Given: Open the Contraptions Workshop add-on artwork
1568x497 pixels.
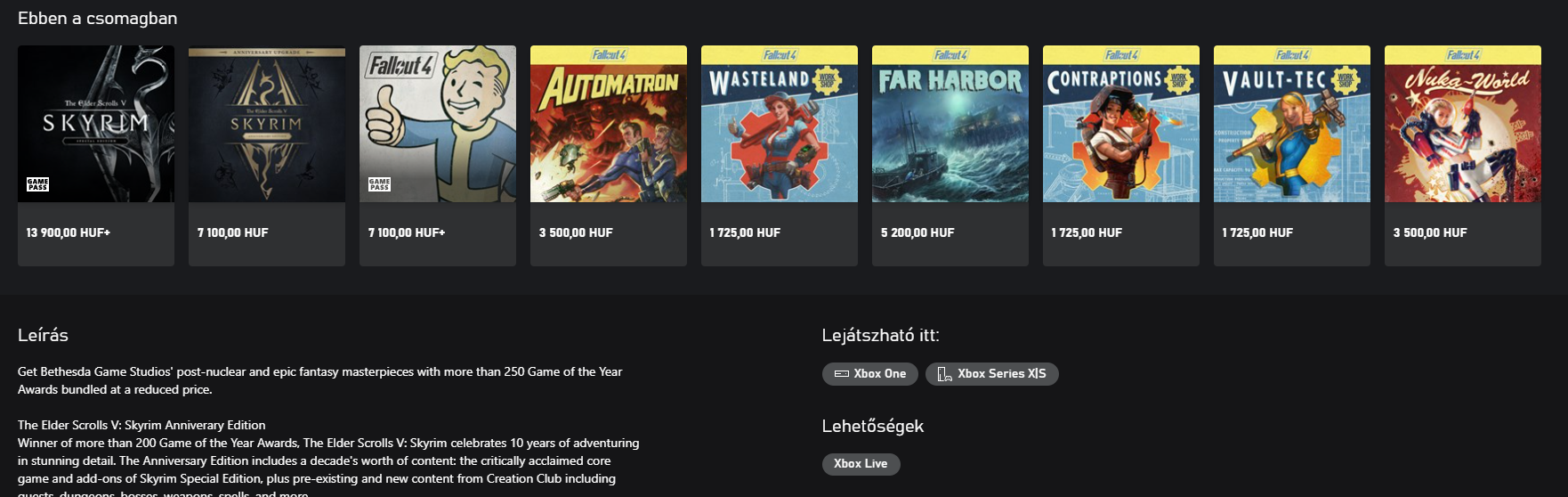Looking at the screenshot, I should coord(1121,124).
